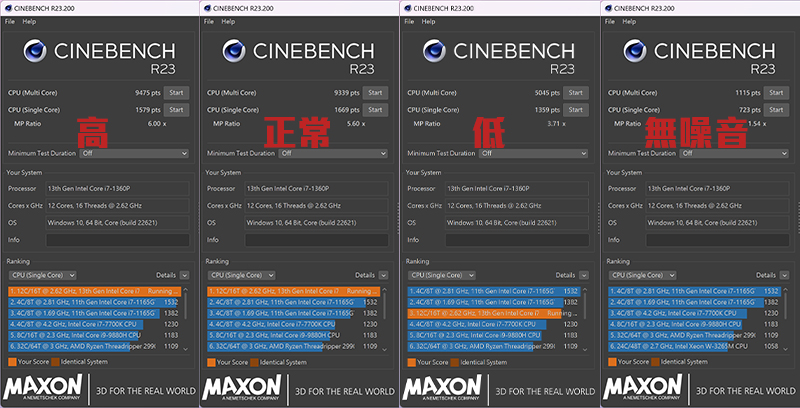Click Processor field in 5045 pts window
Image resolution: width=800 pixels, height=408 pixels.
click(x=517, y=189)
